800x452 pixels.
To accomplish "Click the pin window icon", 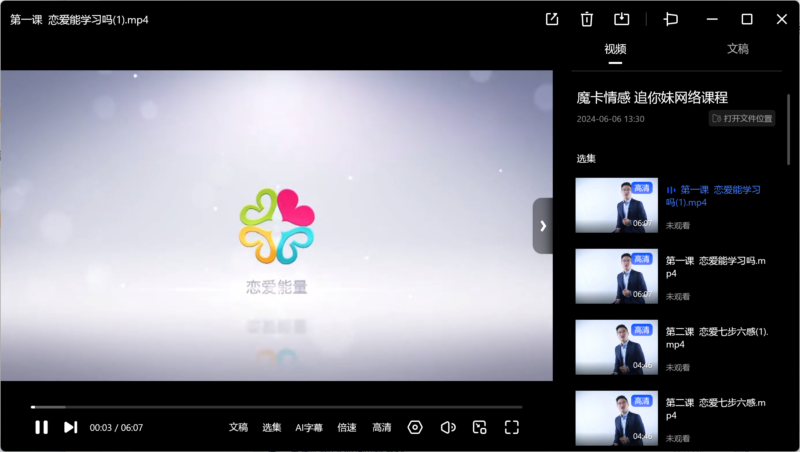I will (671, 19).
